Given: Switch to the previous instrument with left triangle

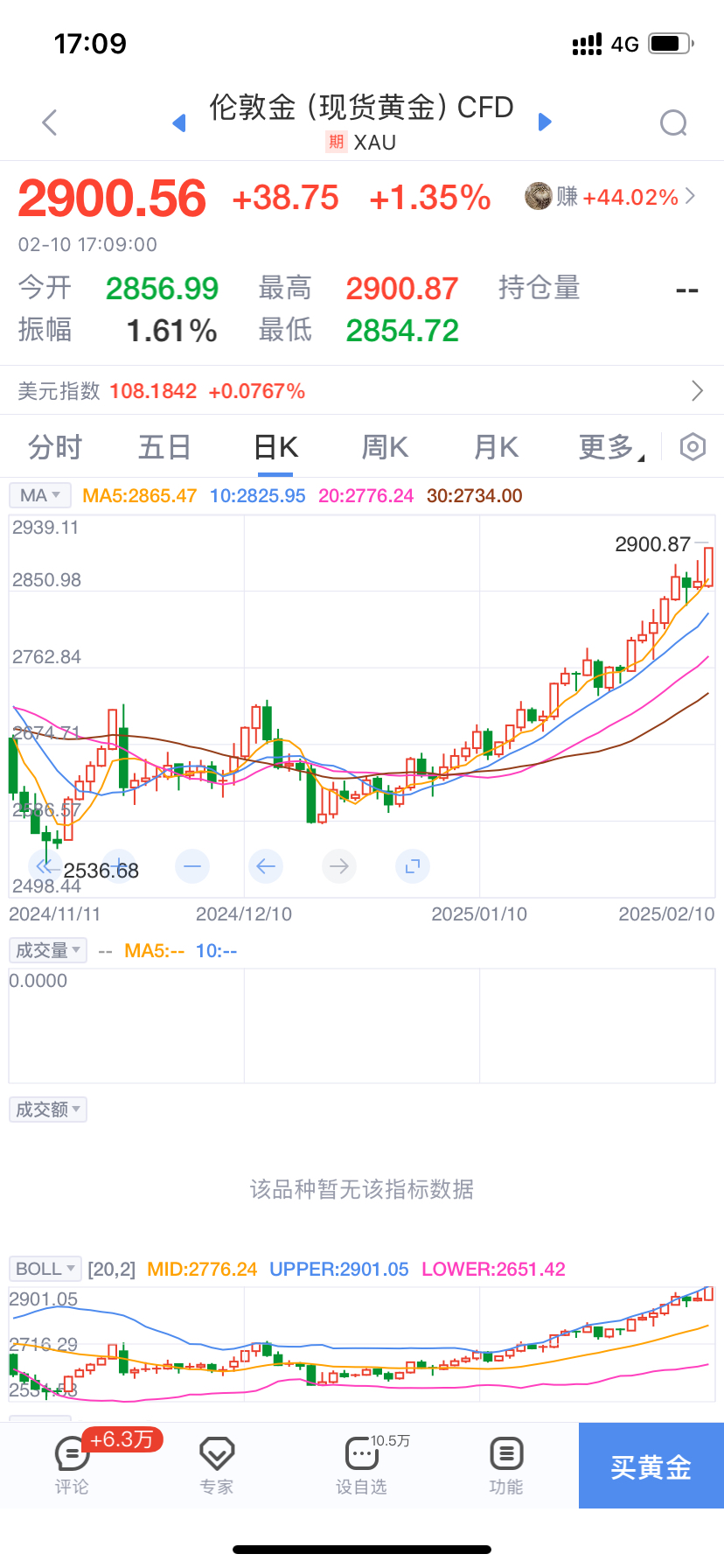Looking at the screenshot, I should click(x=179, y=122).
